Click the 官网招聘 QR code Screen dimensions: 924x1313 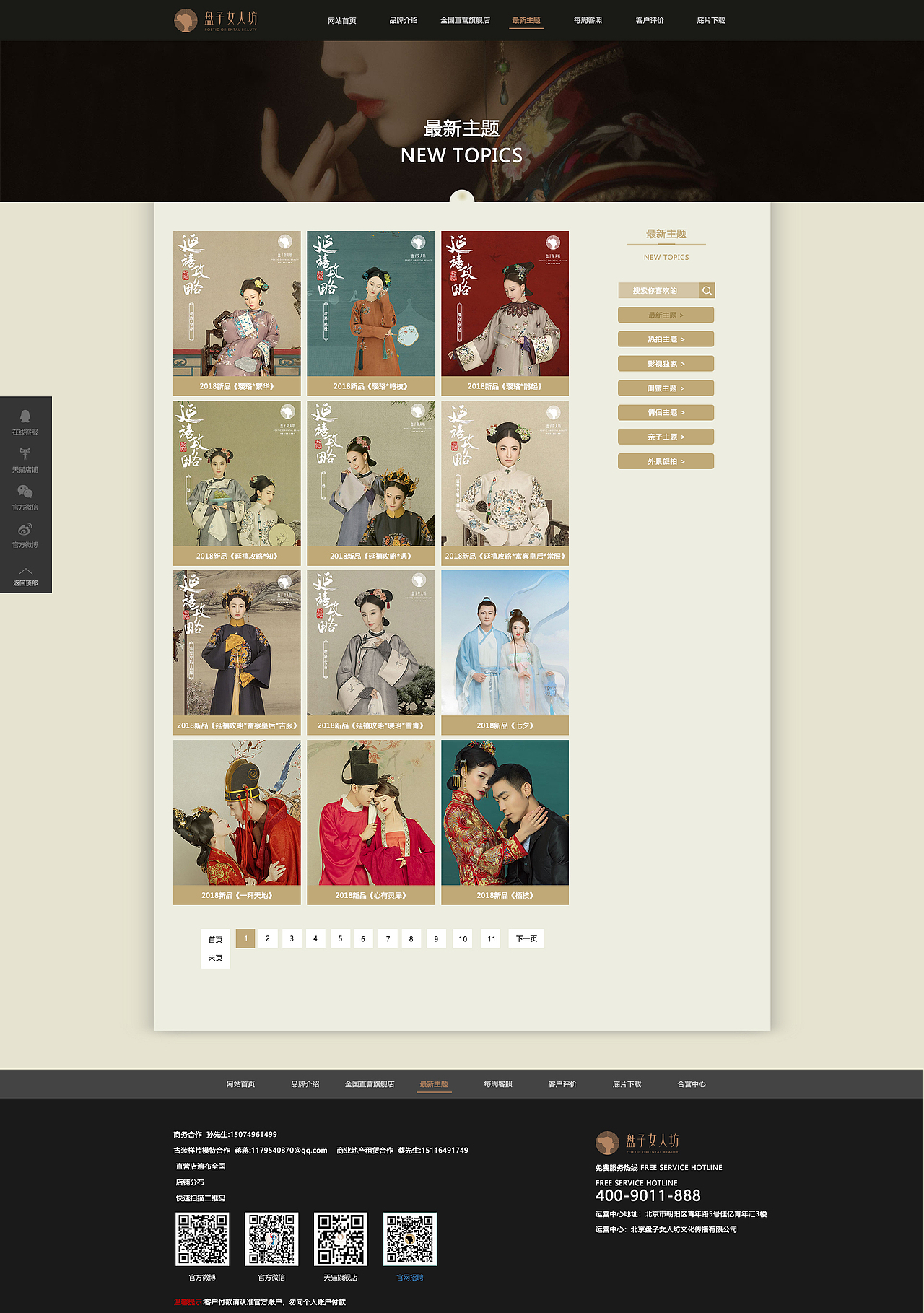coord(410,1239)
